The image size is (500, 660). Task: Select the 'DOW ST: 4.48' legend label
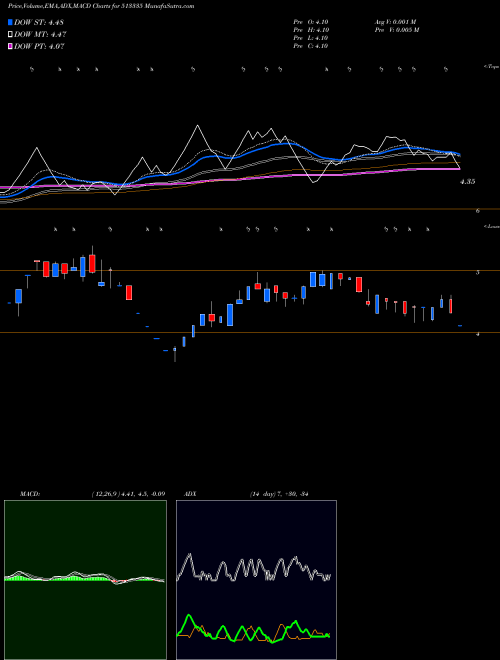tap(39, 22)
